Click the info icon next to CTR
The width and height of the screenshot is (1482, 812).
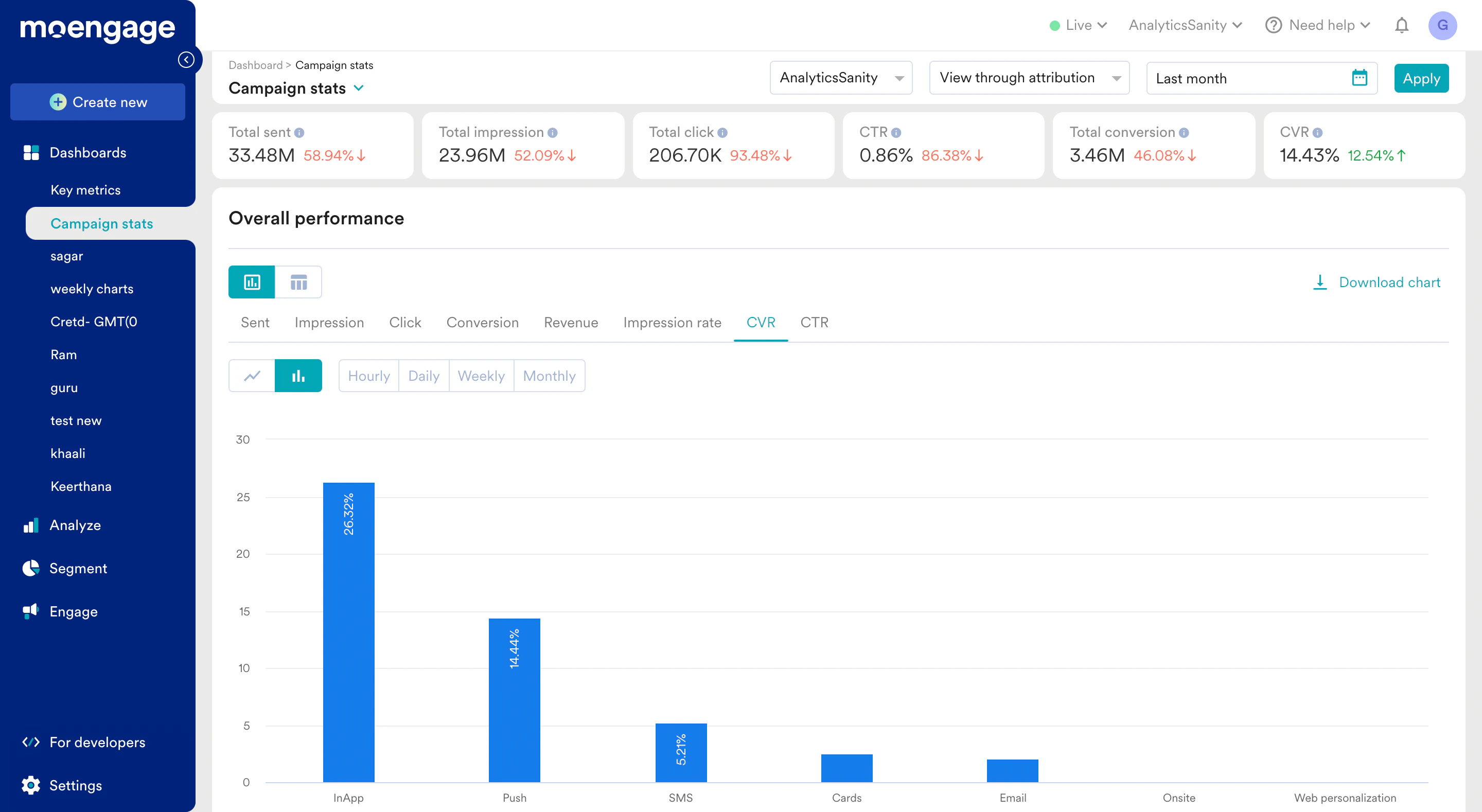coord(896,132)
